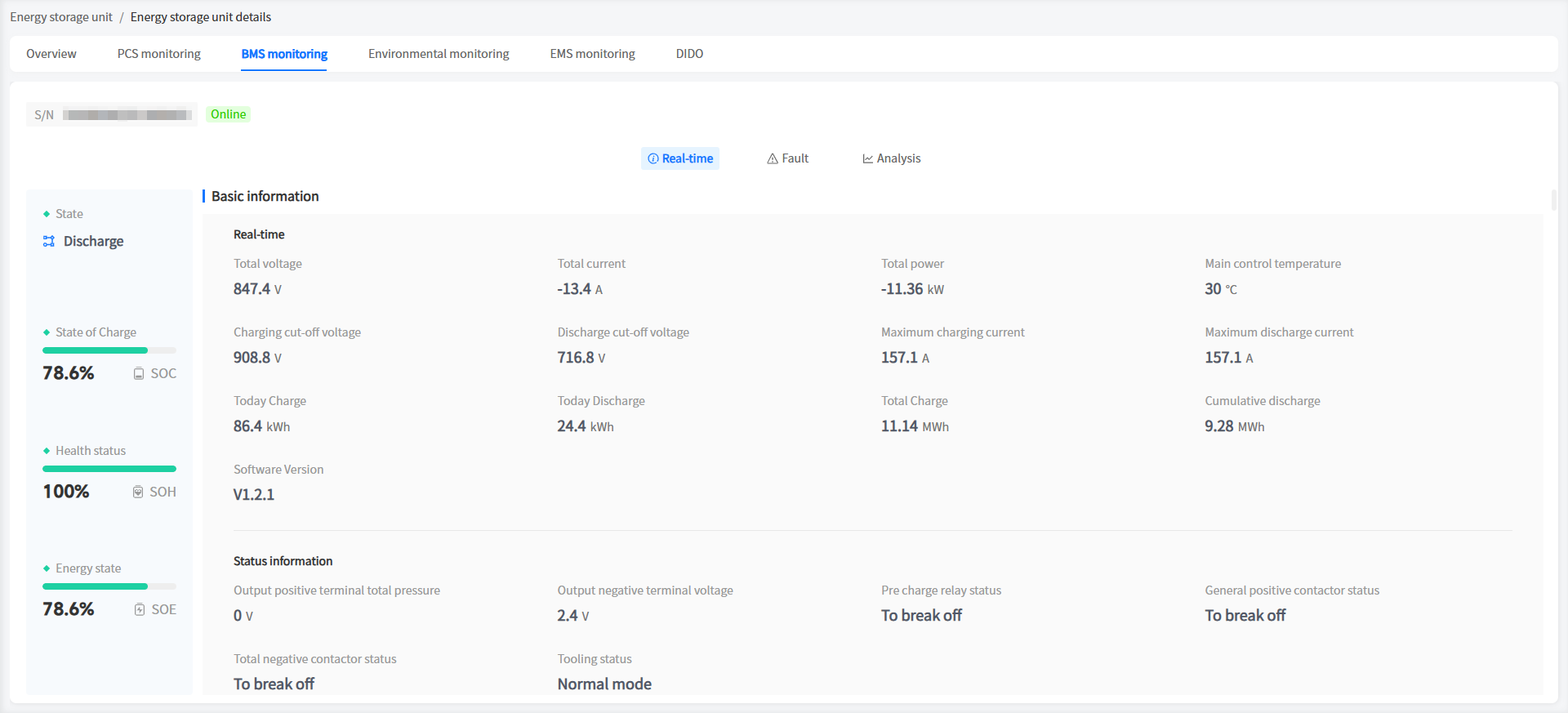The height and width of the screenshot is (713, 1568).
Task: Show the Fault view
Action: coord(788,158)
